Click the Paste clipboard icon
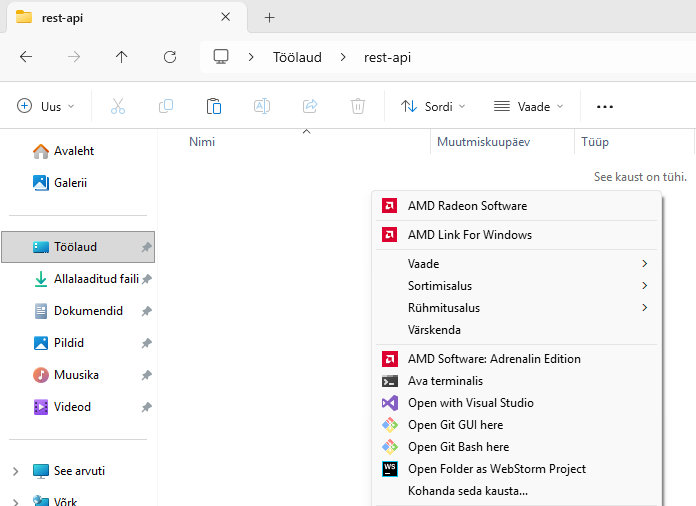This screenshot has width=696, height=506. click(214, 106)
